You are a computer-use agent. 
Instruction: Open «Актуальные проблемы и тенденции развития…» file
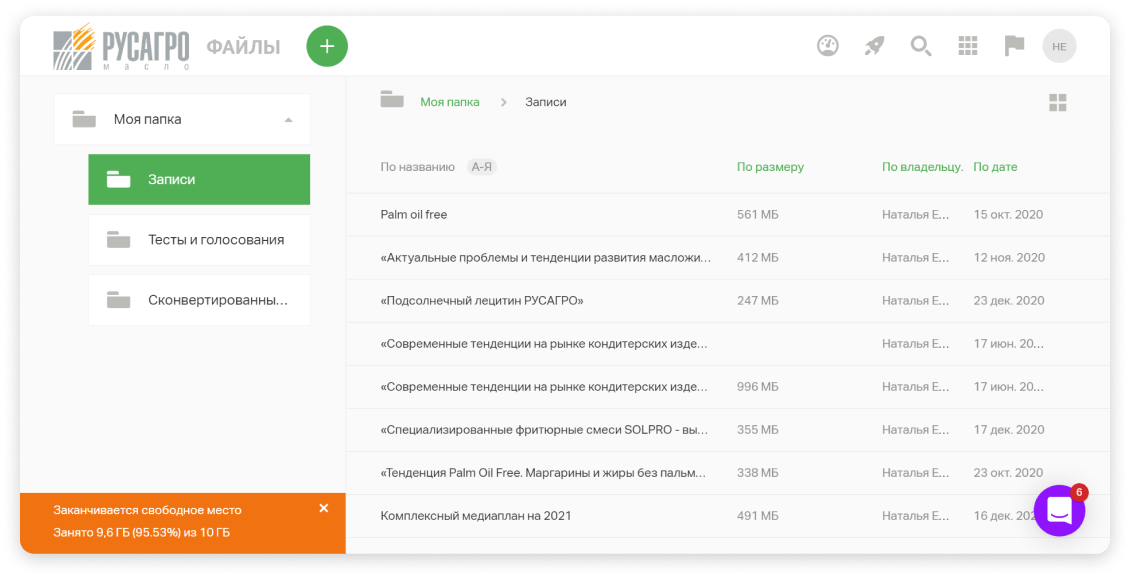point(546,257)
